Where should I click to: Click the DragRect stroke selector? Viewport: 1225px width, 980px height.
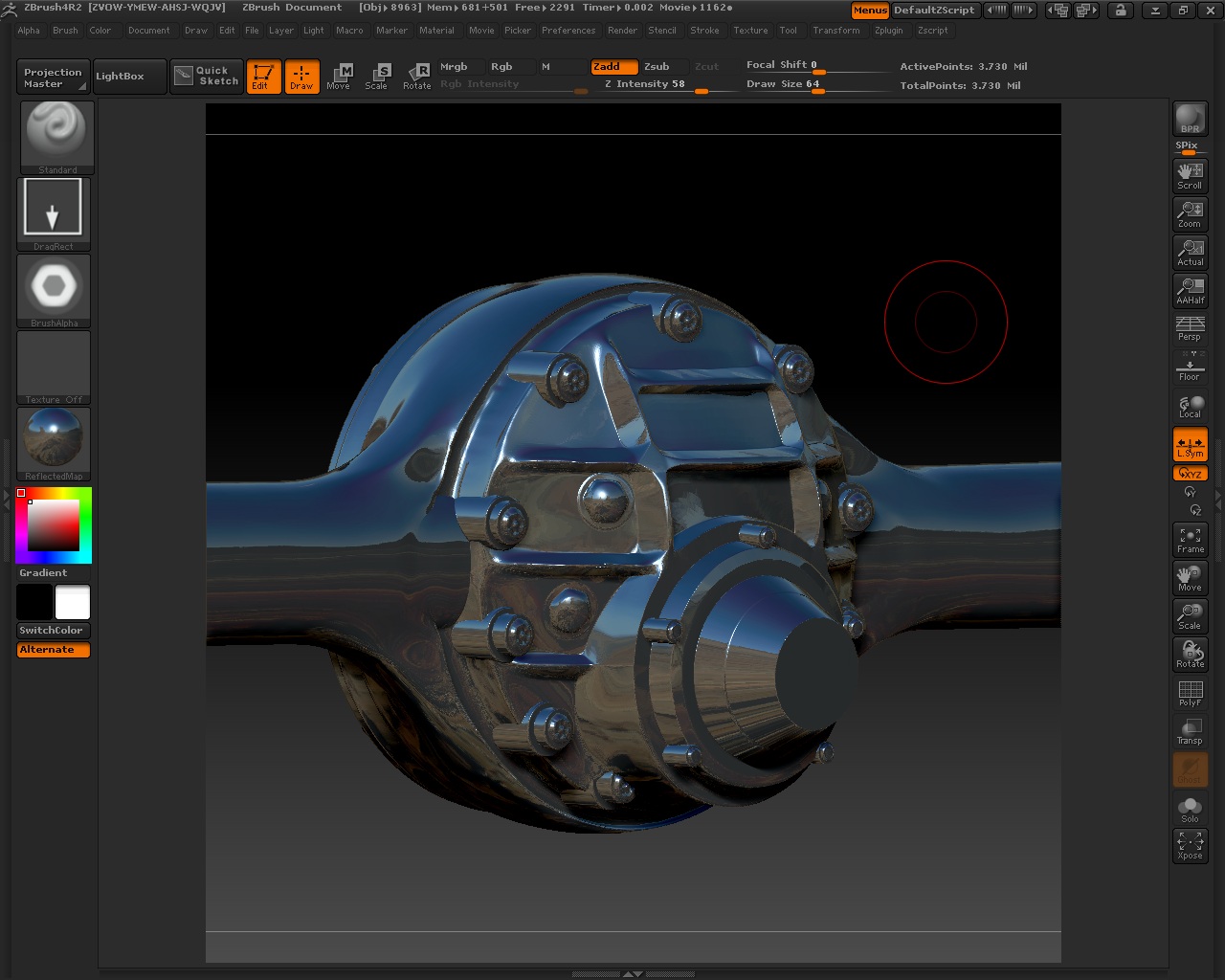(54, 209)
